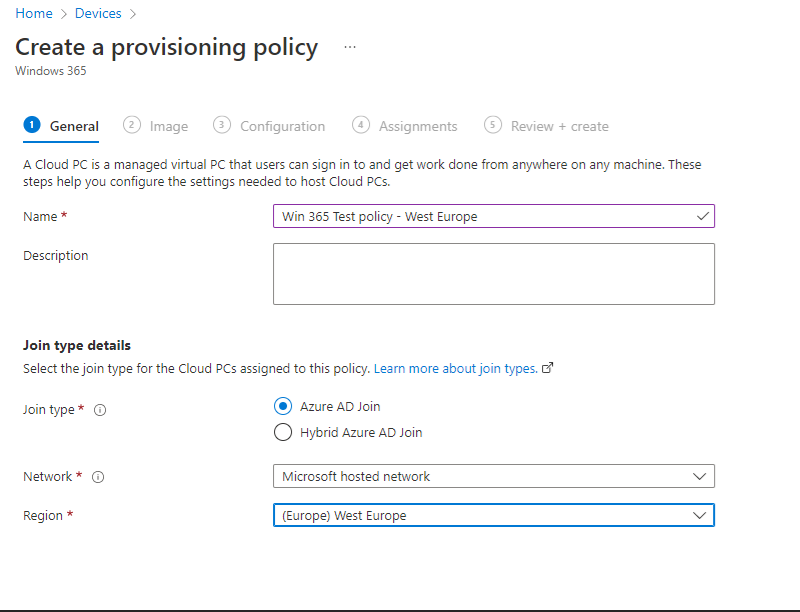Click the chevron on the Region combo box

[700, 515]
